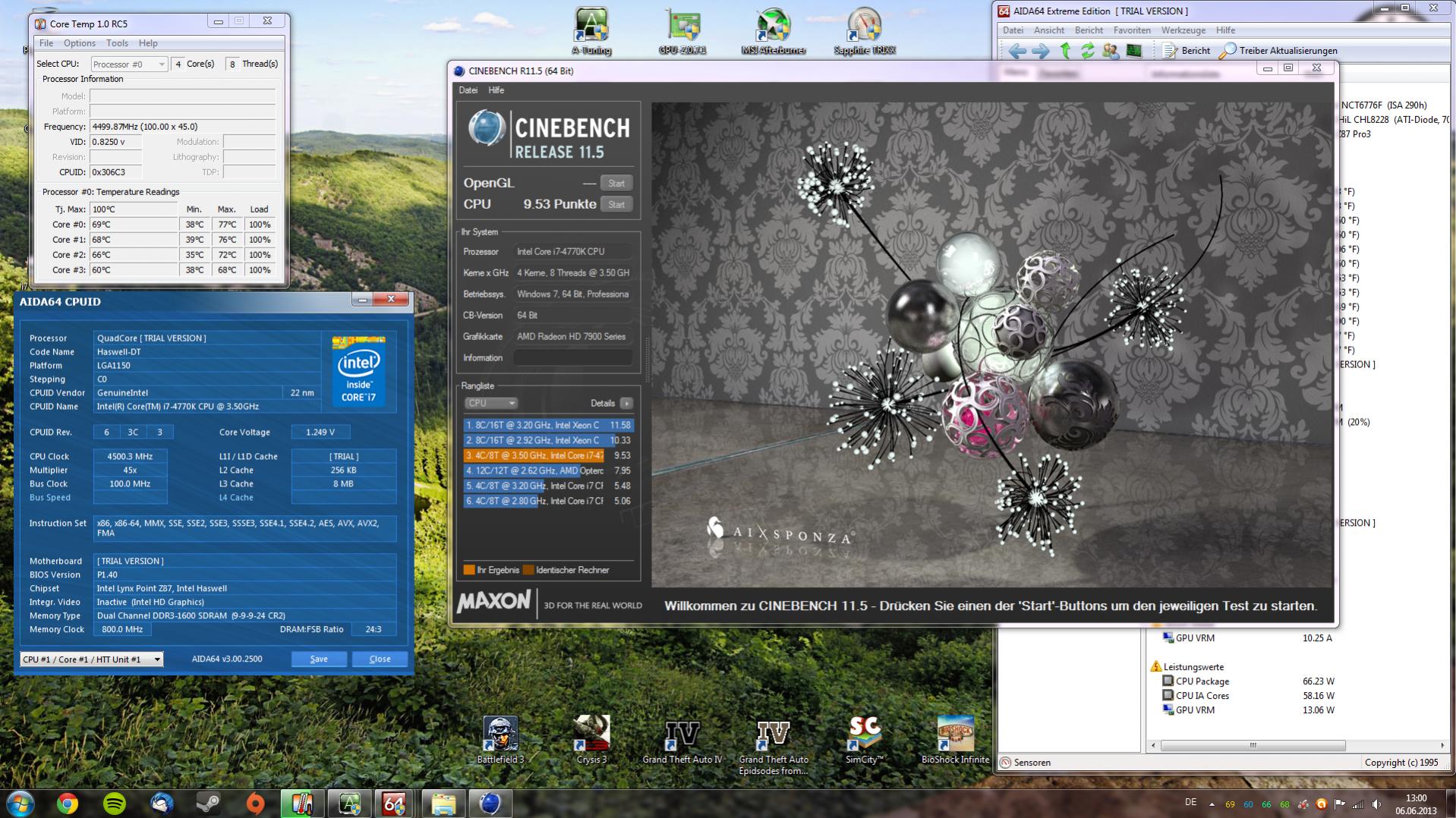Expand ranking Details in Cinebench

pos(626,403)
